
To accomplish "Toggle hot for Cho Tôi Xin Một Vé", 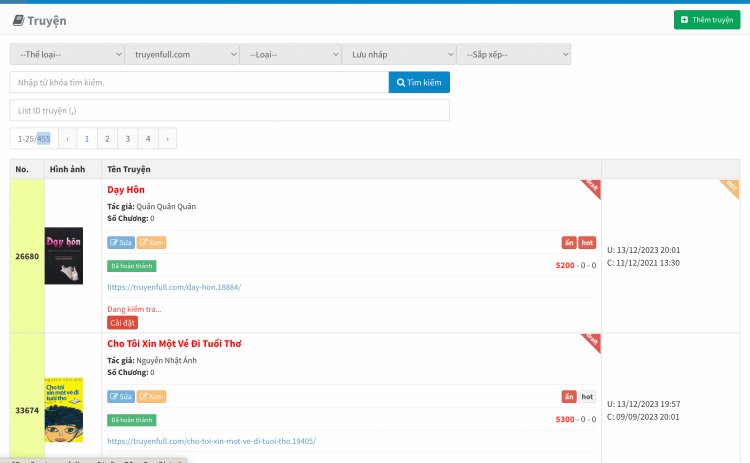I will click(587, 396).
